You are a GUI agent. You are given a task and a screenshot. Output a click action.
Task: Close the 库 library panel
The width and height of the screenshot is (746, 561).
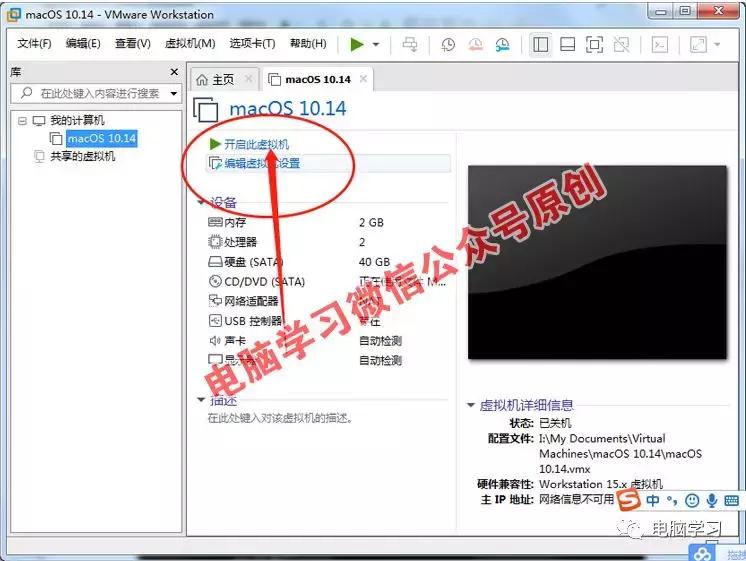[174, 72]
